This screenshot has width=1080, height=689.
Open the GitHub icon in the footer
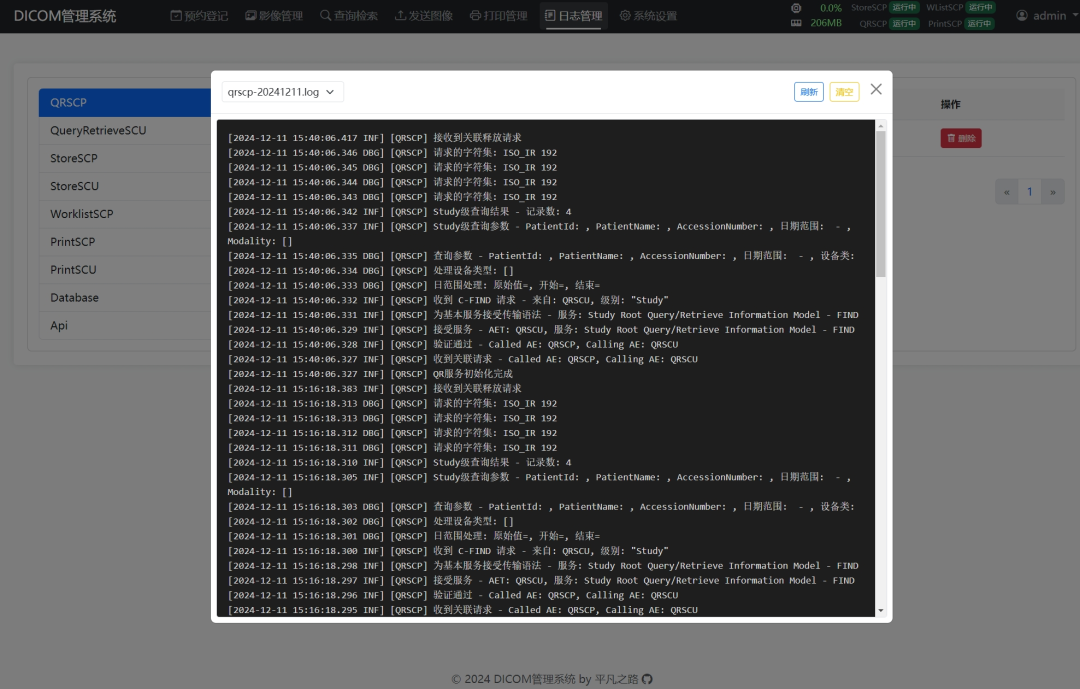647,679
